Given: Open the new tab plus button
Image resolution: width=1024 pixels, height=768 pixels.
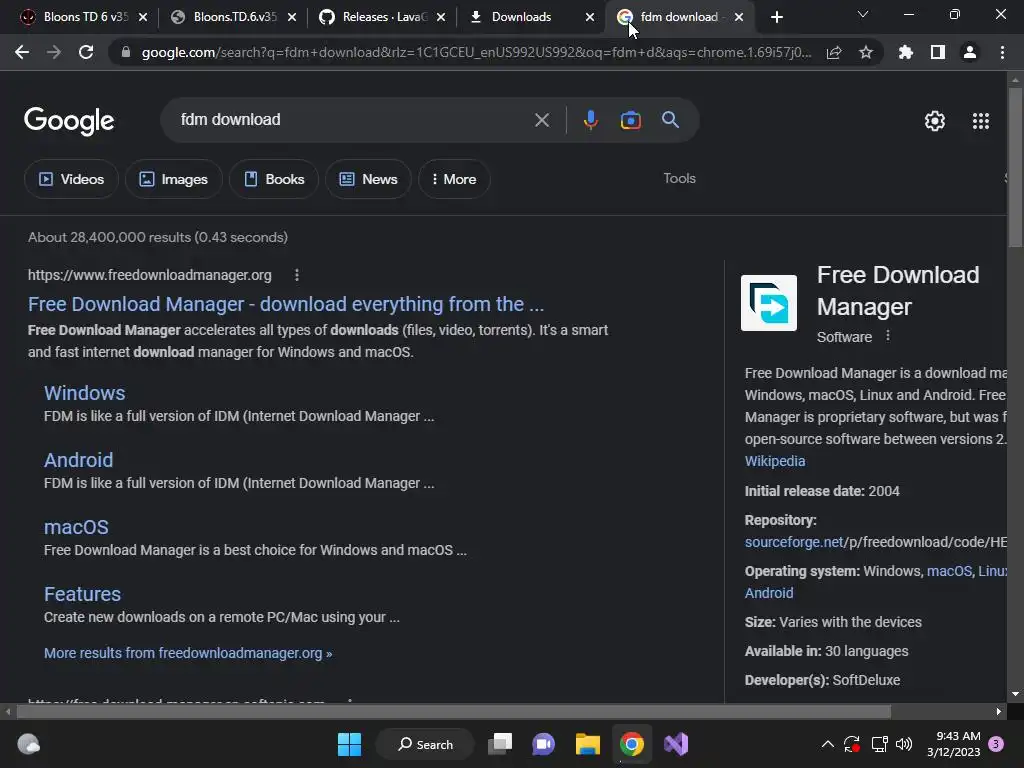Looking at the screenshot, I should coord(776,17).
